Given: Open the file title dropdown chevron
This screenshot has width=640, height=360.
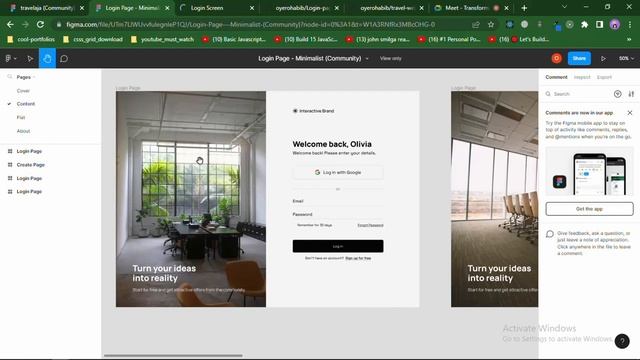Looking at the screenshot, I should point(367,59).
